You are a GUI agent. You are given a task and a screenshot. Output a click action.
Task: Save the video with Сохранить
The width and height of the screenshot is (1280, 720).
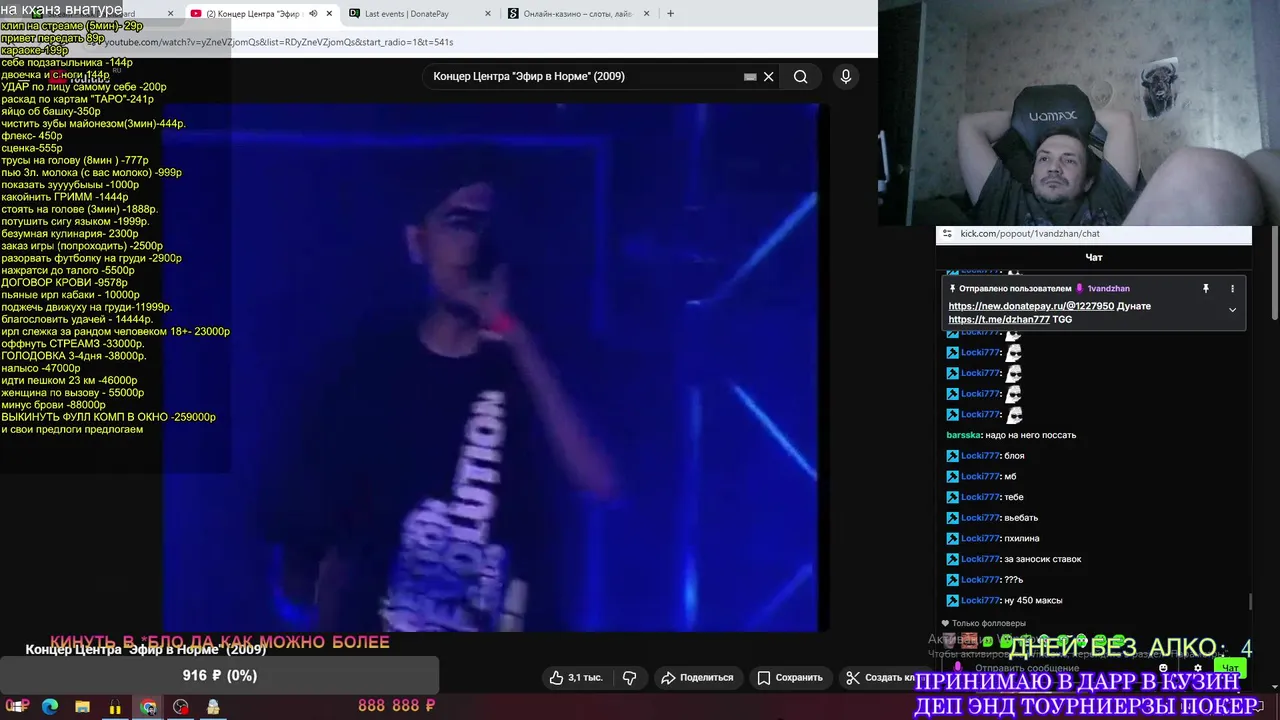[x=789, y=677]
